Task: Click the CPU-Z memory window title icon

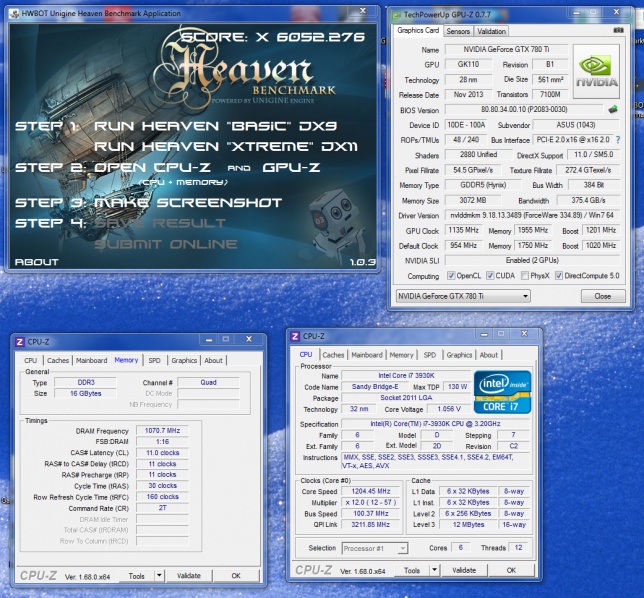Action: coord(19,341)
